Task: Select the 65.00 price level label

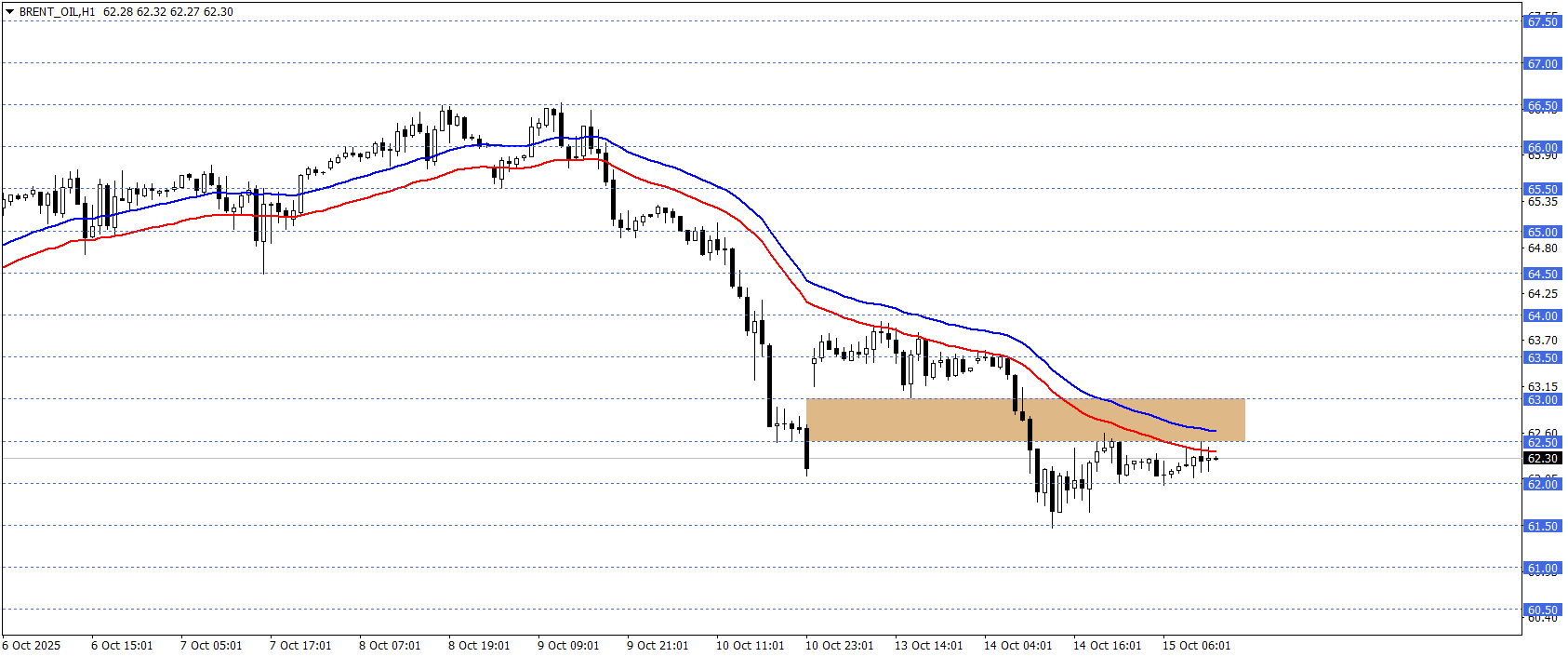Action: click(x=1542, y=232)
